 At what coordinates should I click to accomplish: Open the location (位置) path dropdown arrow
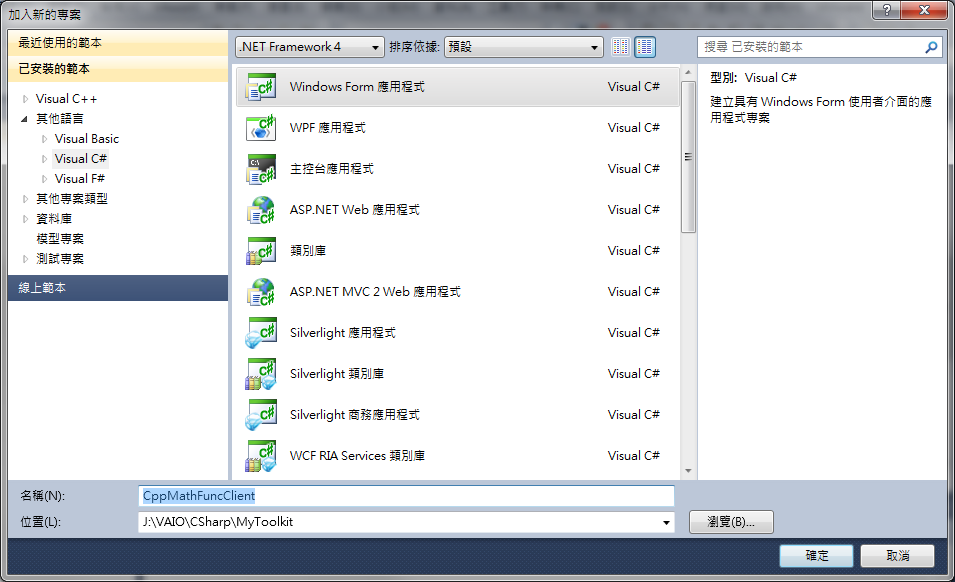666,522
